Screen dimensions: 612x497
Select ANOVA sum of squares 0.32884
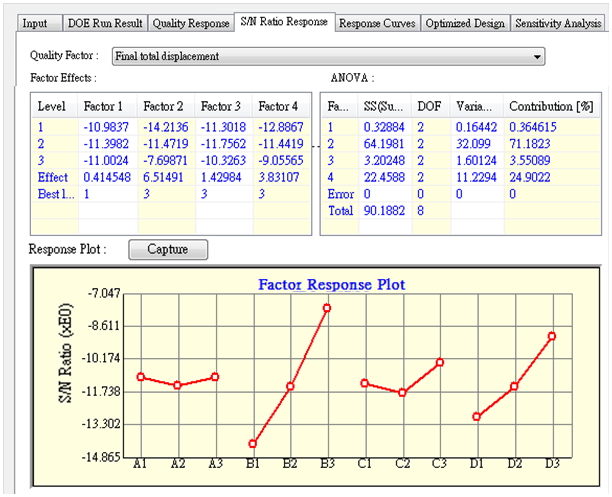click(384, 127)
